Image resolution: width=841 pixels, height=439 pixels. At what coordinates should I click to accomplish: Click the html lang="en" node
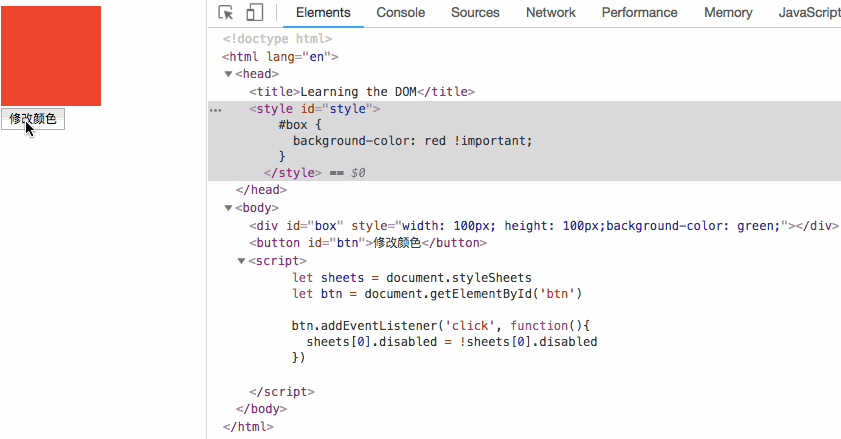coord(280,57)
